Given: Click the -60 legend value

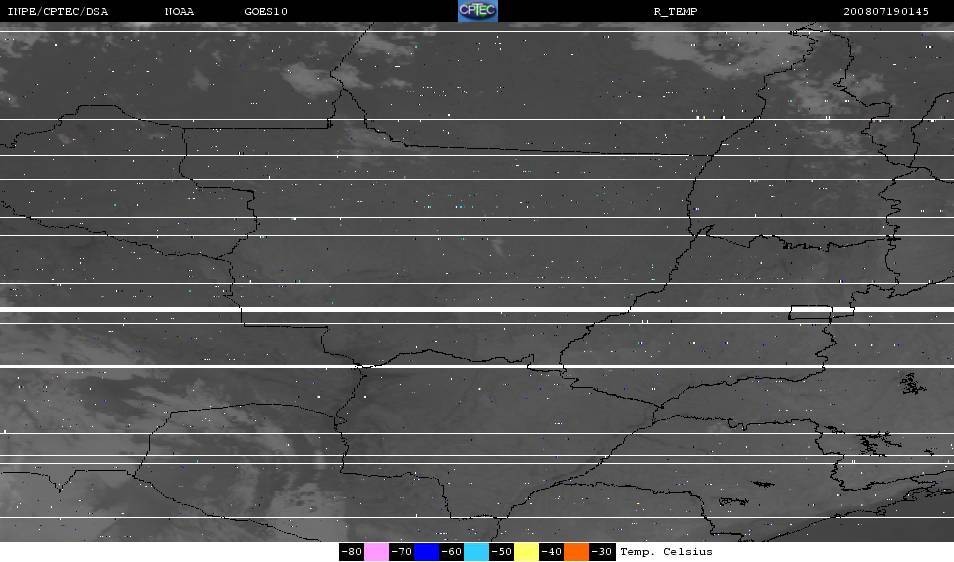Looking at the screenshot, I should coord(451,552).
